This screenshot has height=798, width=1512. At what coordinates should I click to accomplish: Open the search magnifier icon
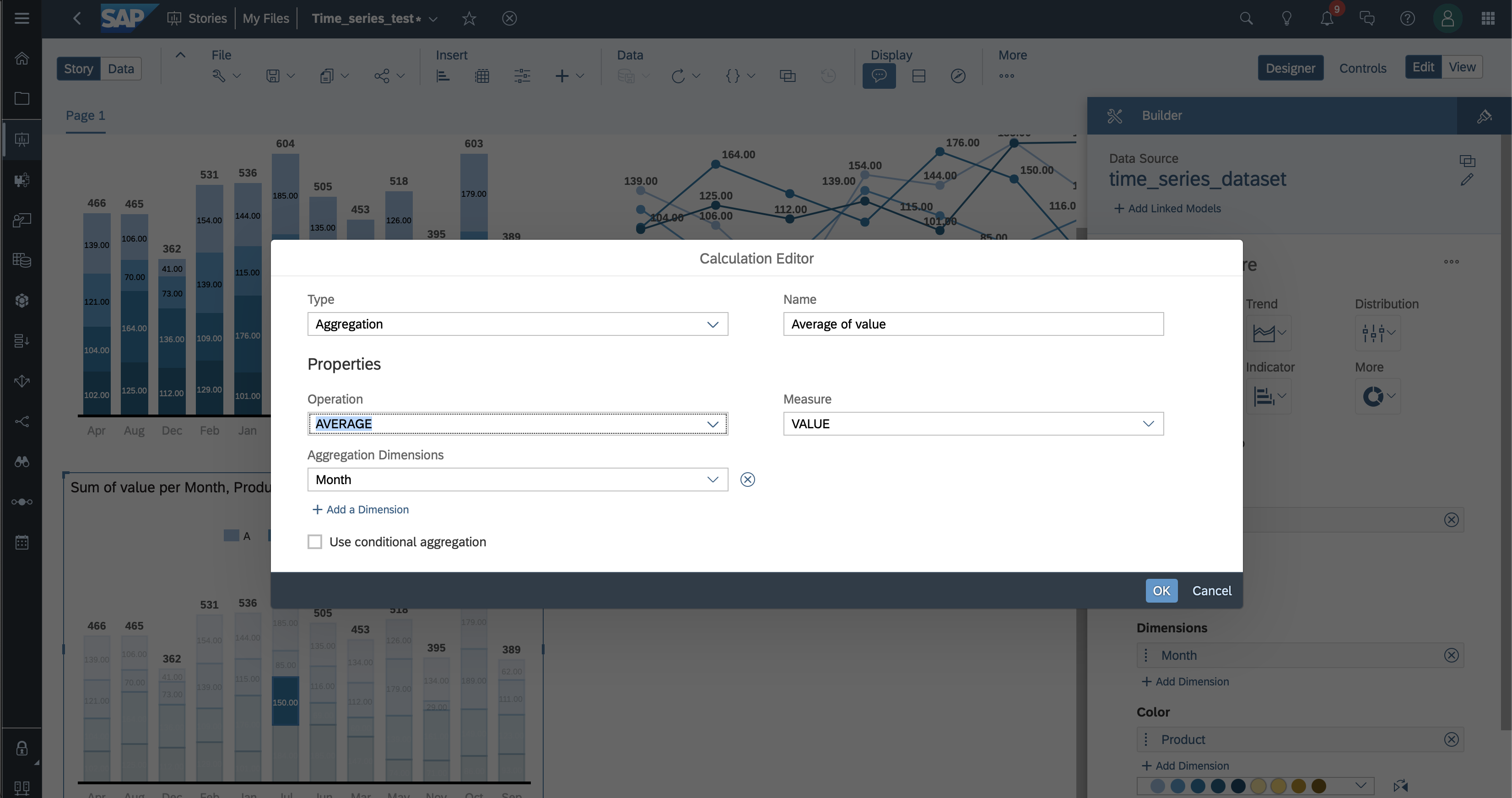coord(1246,18)
